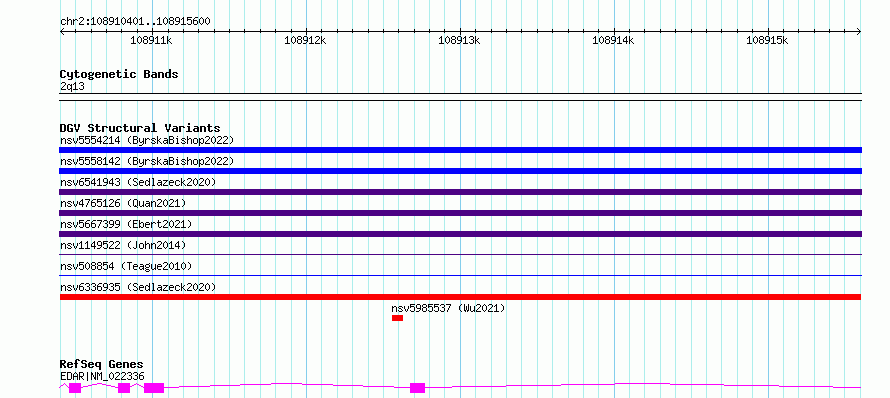Click the 108915k ruler position
This screenshot has height=398, width=890.
point(767,40)
